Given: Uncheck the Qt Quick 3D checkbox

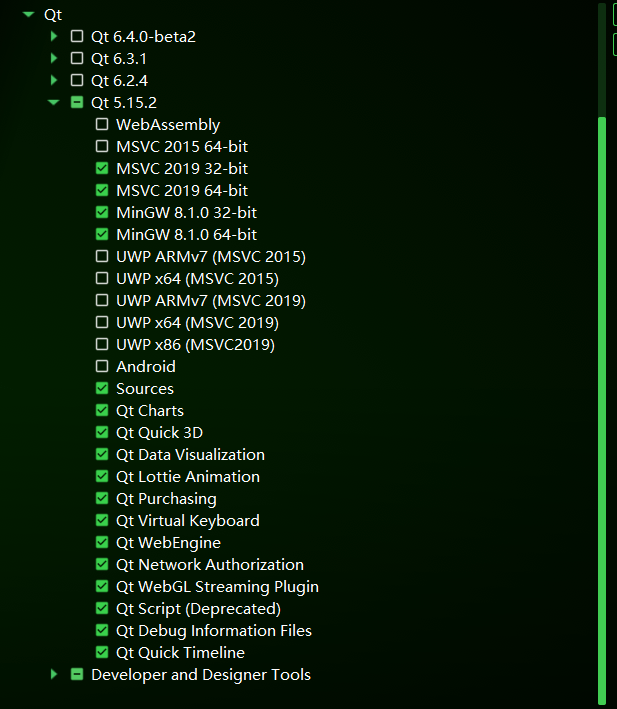Looking at the screenshot, I should click(102, 432).
